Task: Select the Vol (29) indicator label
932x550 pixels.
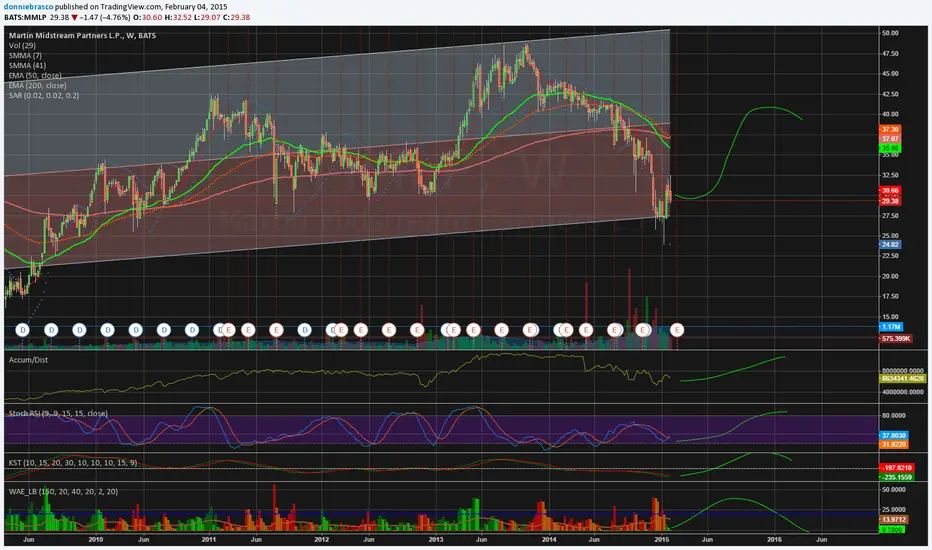Action: tap(22, 46)
